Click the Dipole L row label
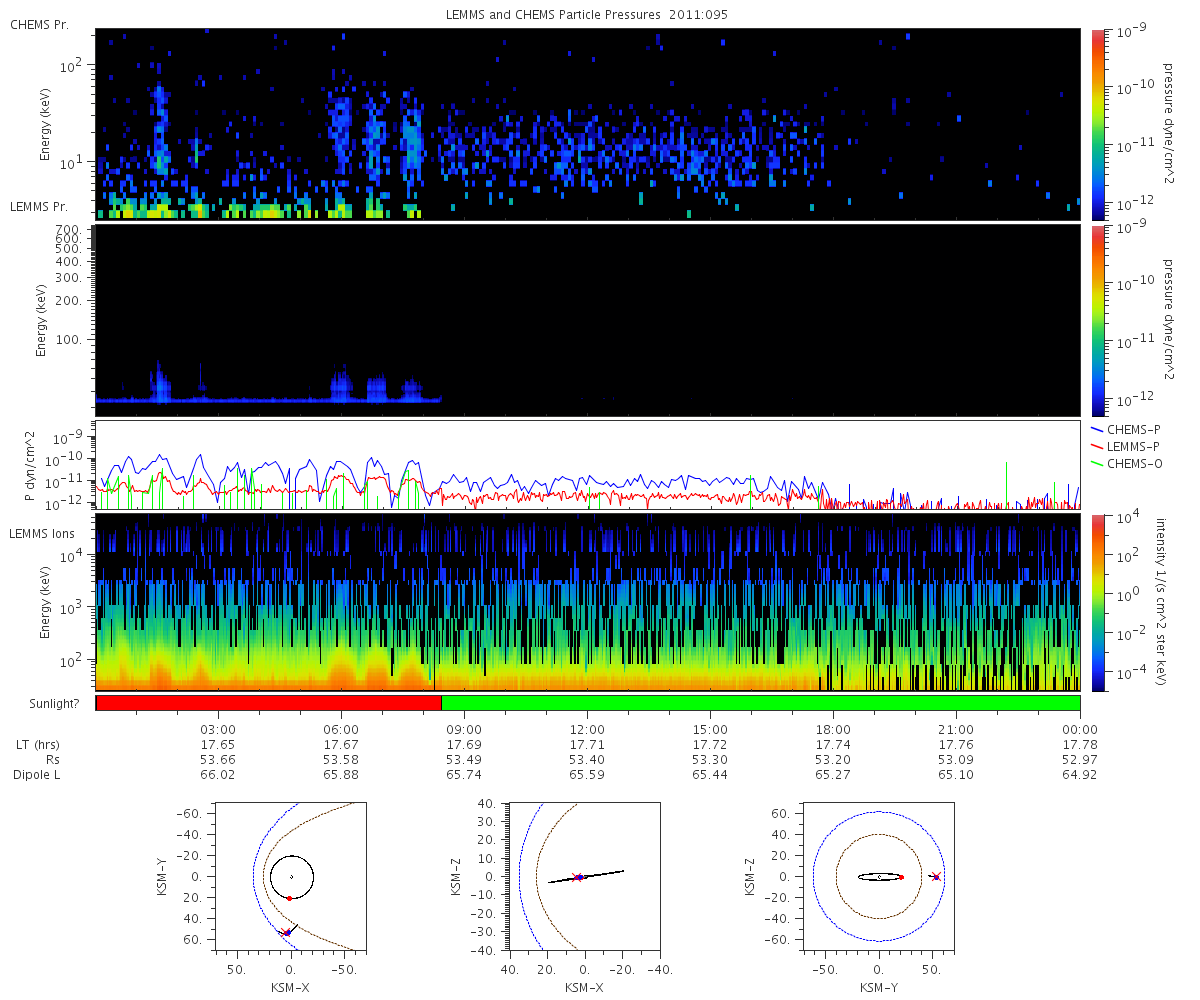The width and height of the screenshot is (1200, 1000). [x=39, y=775]
